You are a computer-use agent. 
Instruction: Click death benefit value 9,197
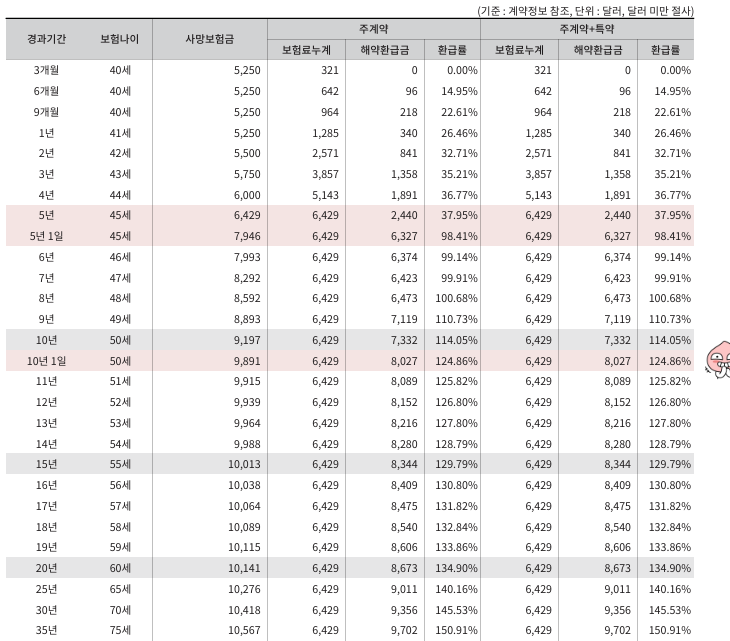coord(247,340)
